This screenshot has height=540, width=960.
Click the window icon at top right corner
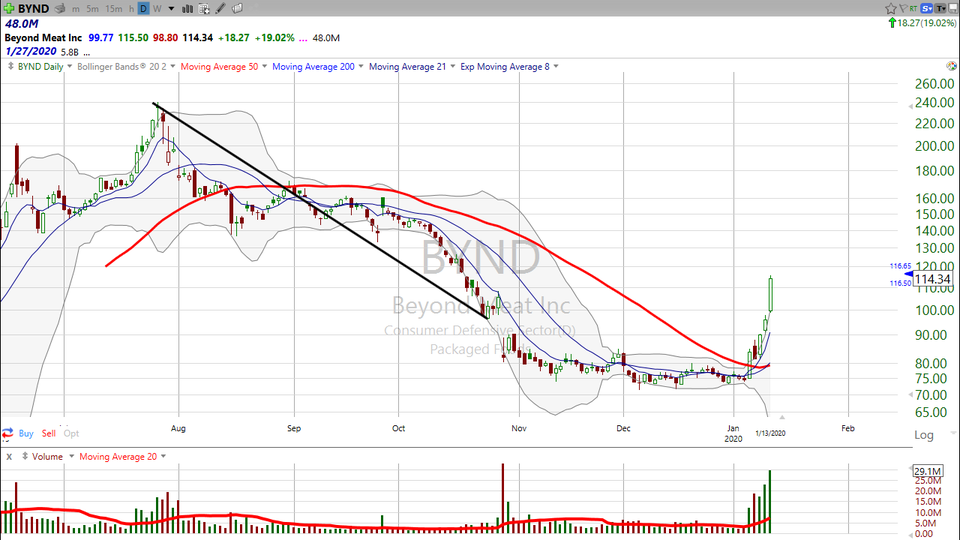pos(953,8)
